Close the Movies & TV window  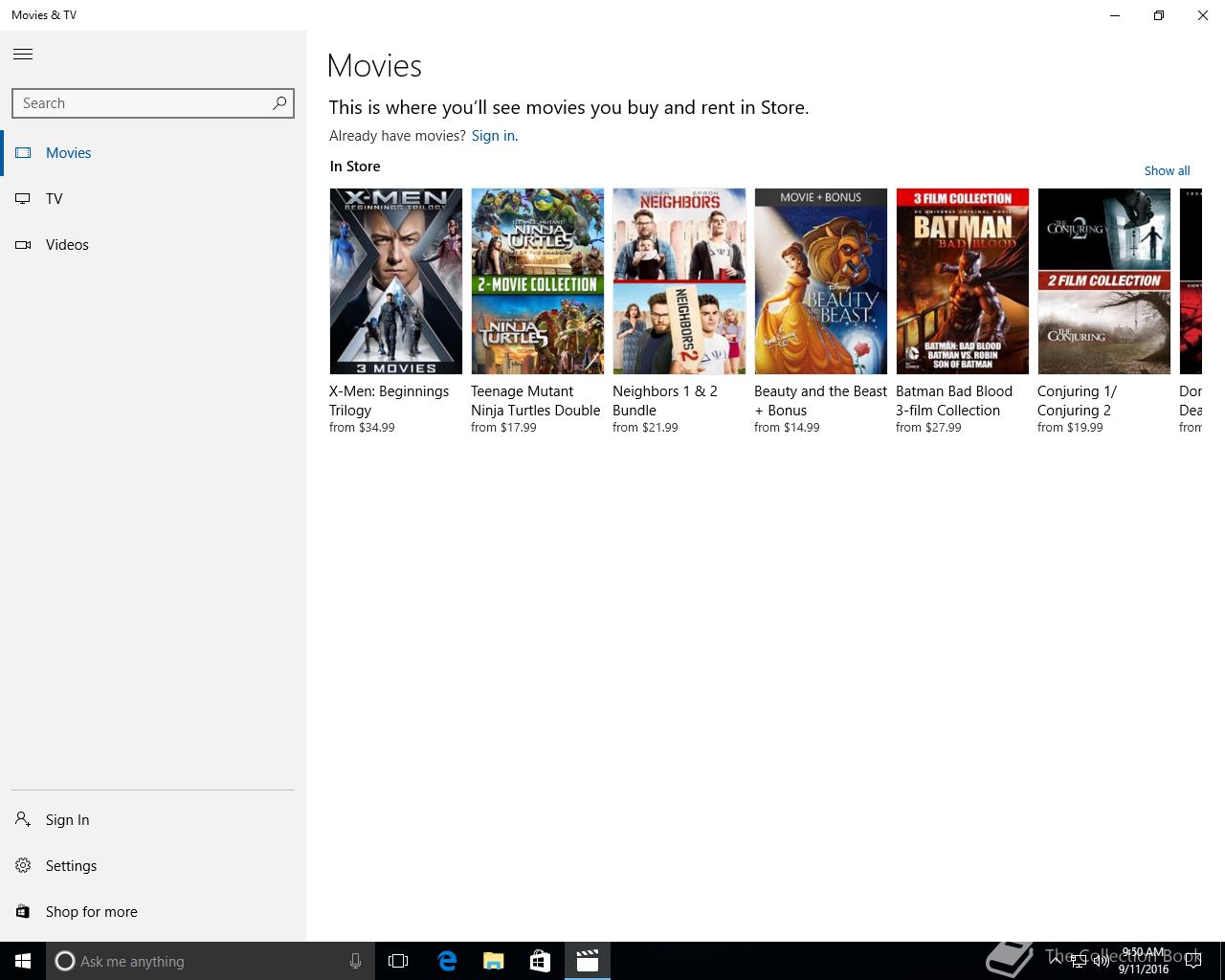(x=1203, y=15)
